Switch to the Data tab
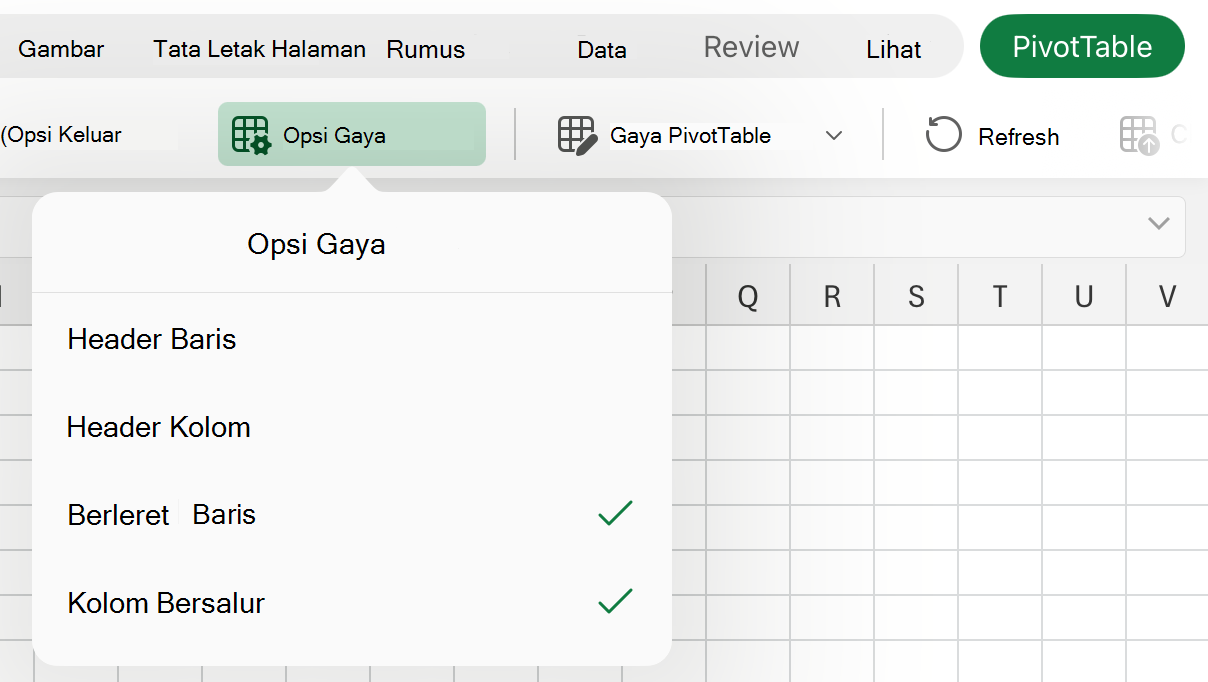Image resolution: width=1208 pixels, height=682 pixels. tap(602, 49)
